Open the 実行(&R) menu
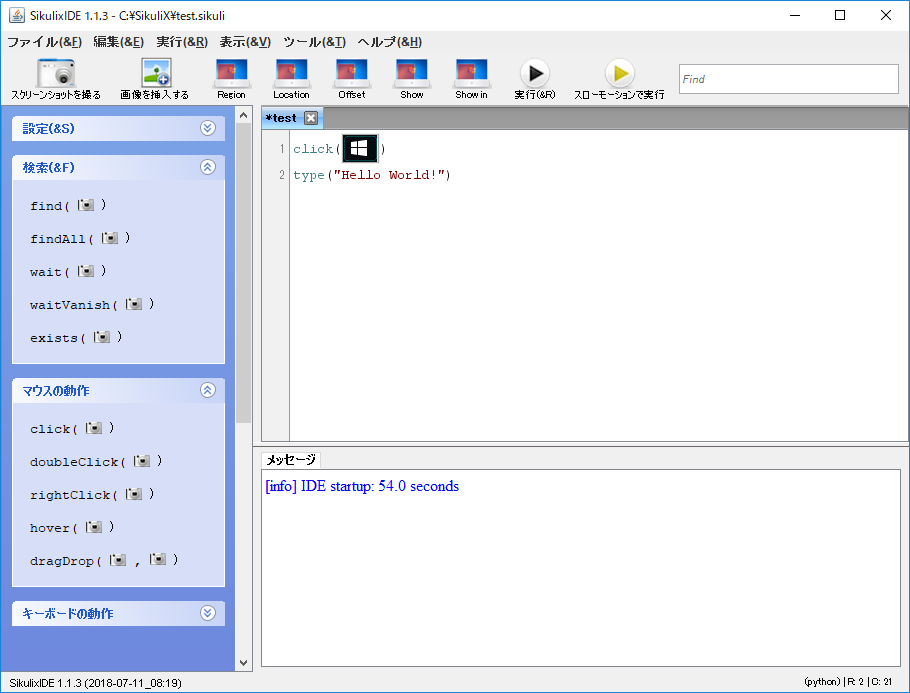 (182, 42)
